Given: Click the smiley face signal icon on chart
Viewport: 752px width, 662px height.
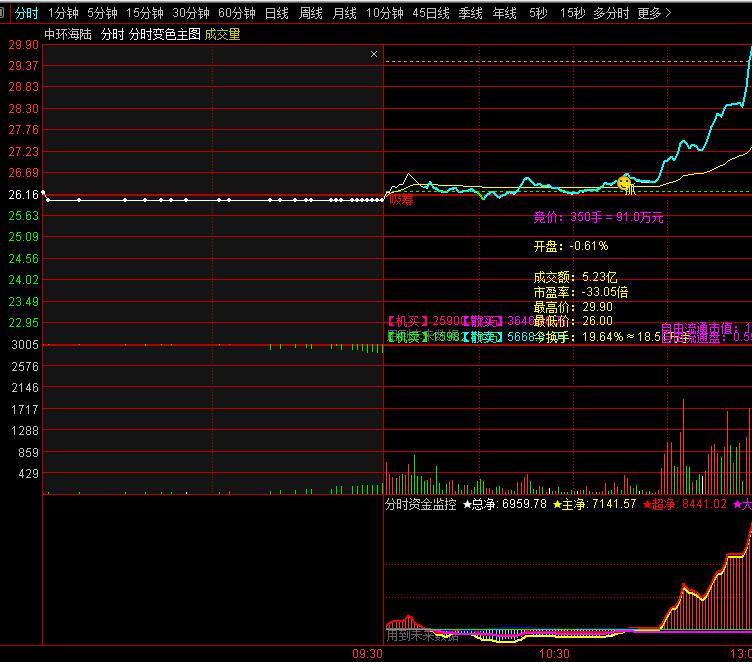Looking at the screenshot, I should (625, 182).
